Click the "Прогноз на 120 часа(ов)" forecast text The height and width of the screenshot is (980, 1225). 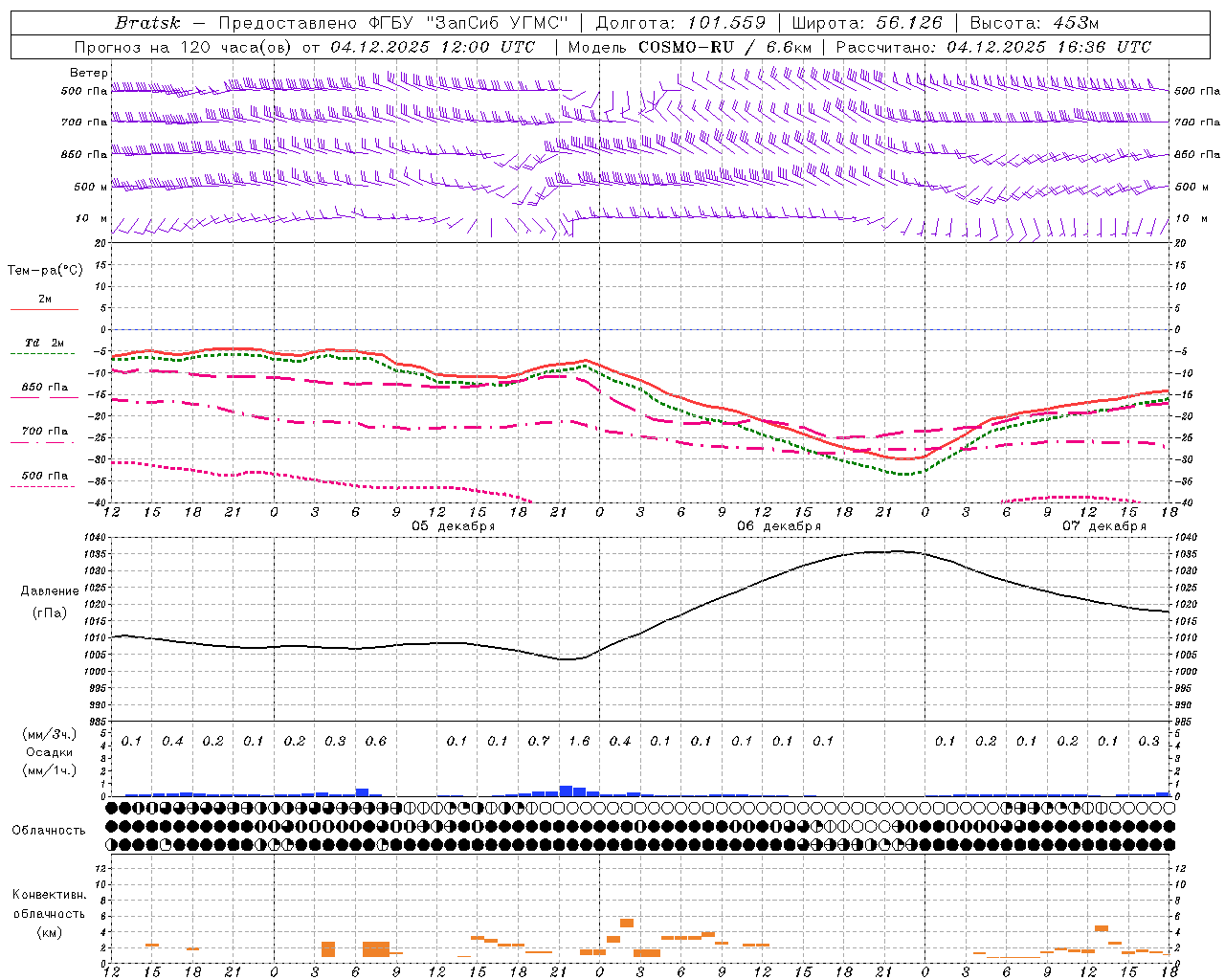click(183, 47)
